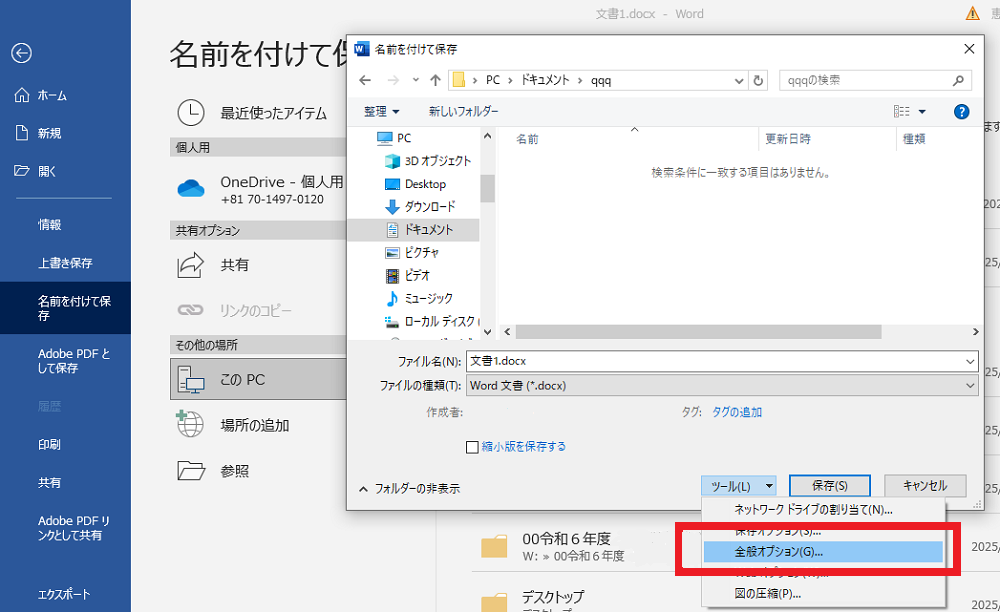Open the Export (エクスポート) page

(65, 594)
